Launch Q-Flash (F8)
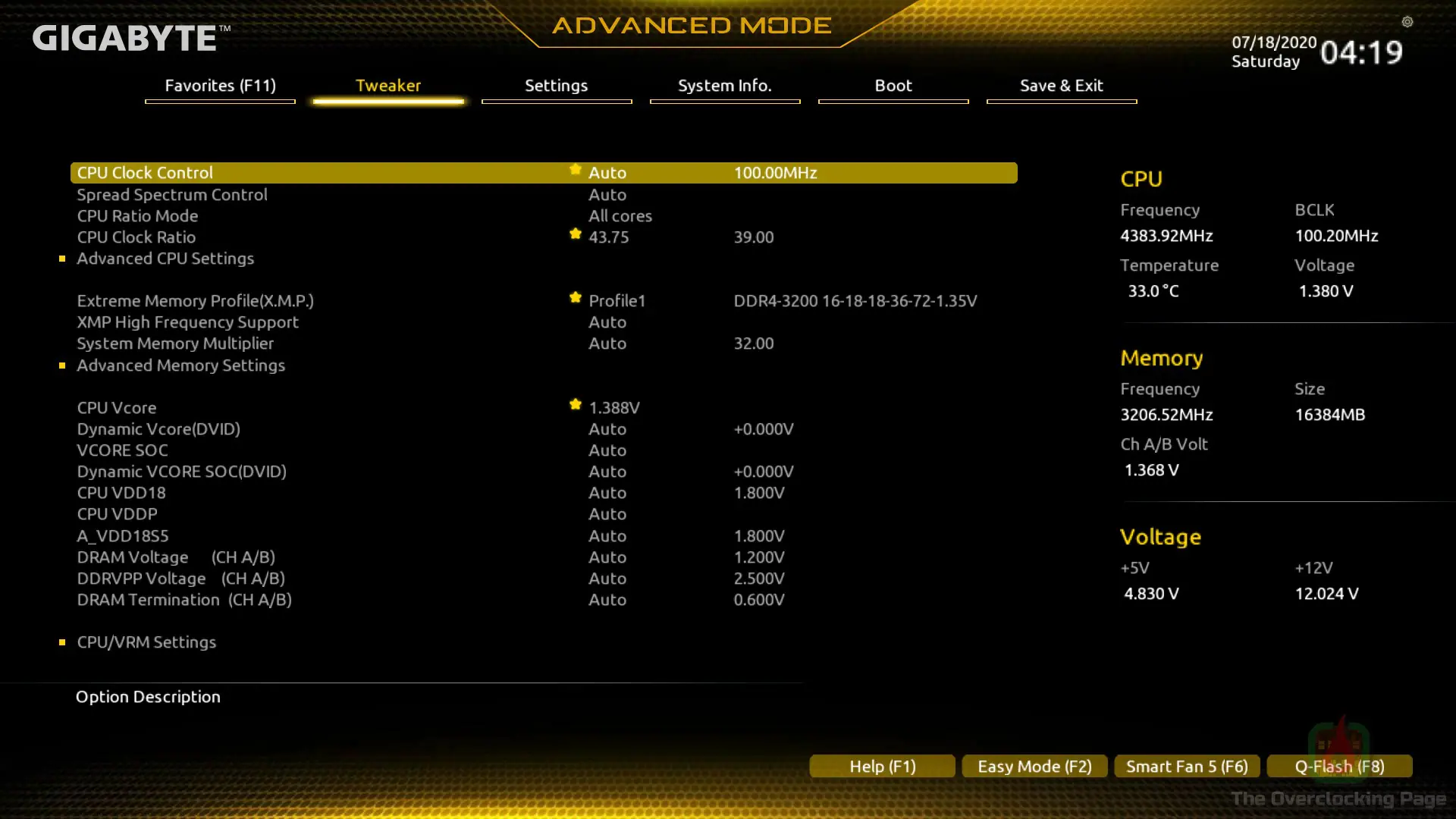Viewport: 1456px width, 819px height. click(x=1339, y=766)
